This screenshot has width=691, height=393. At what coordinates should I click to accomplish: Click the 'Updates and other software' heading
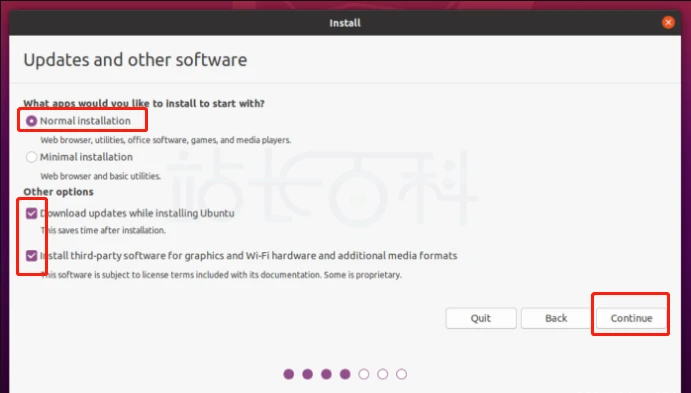point(135,60)
